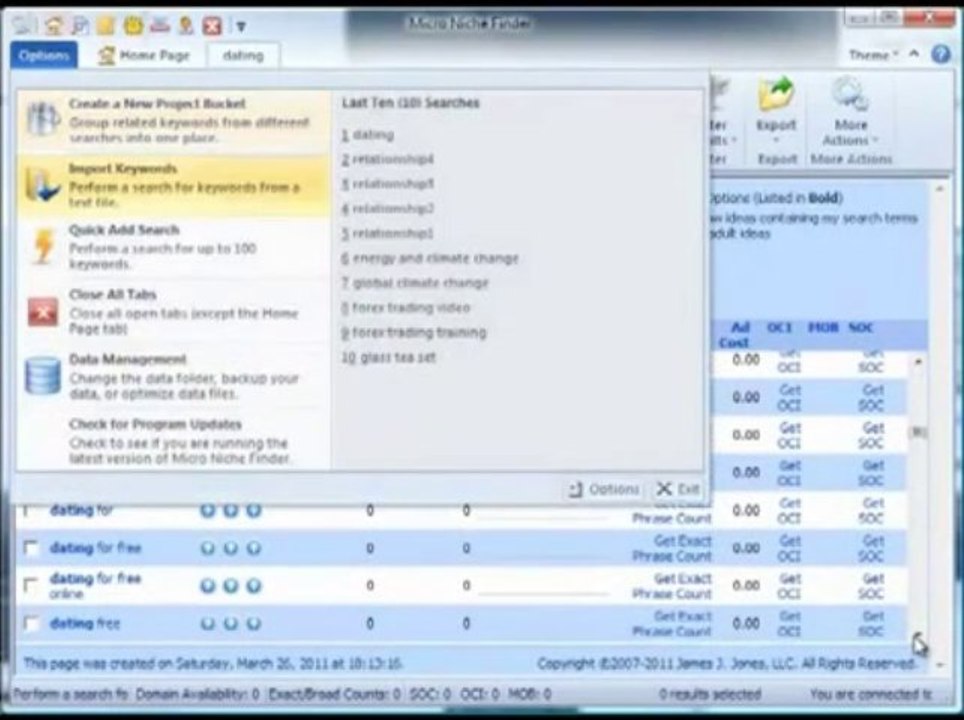Screen dimensions: 964x720
Task: Click the red X Close All Tabs icon
Action: 43,312
